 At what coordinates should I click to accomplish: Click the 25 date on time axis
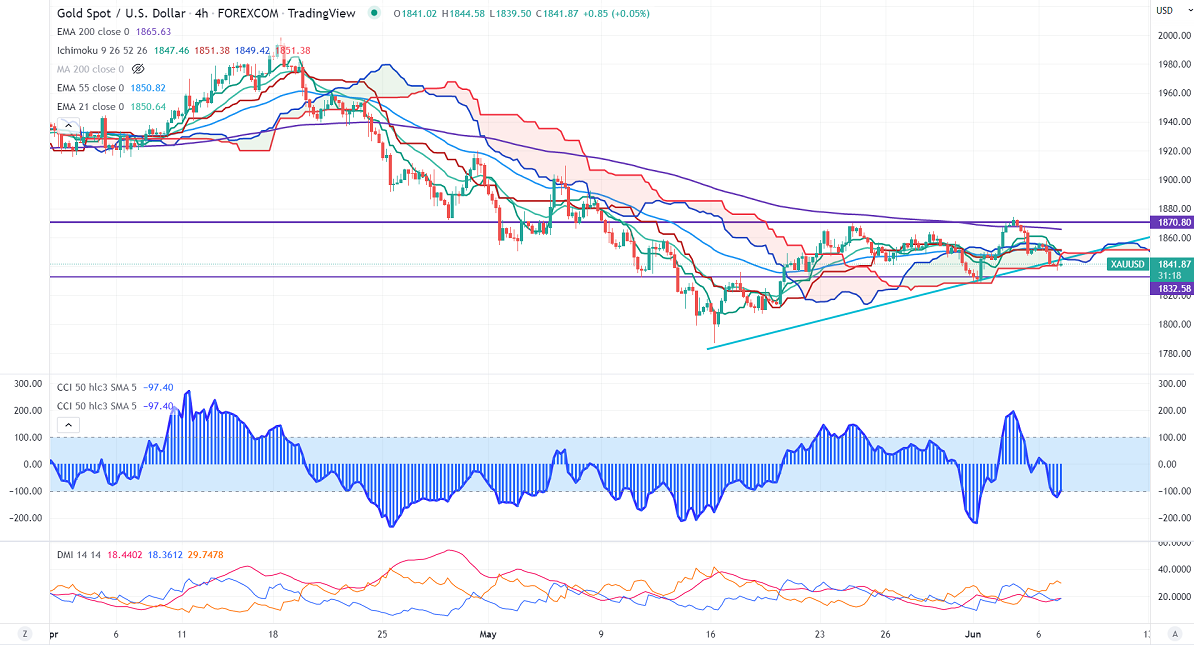pos(382,634)
